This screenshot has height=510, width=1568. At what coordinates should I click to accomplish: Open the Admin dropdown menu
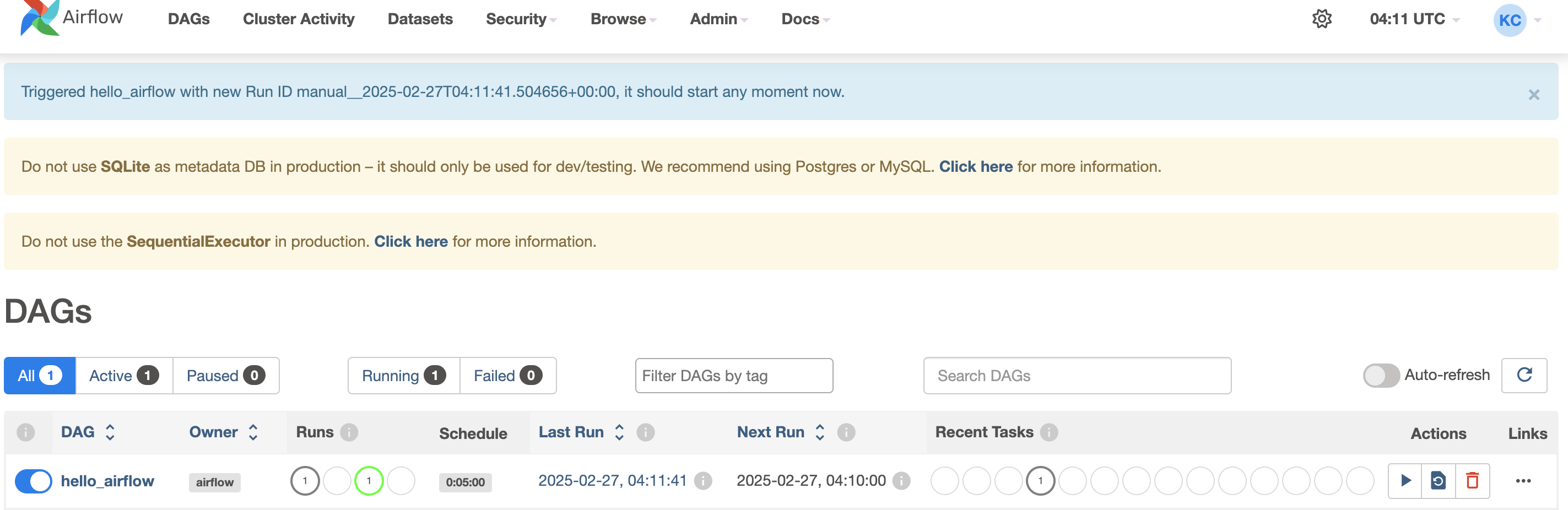pos(718,19)
